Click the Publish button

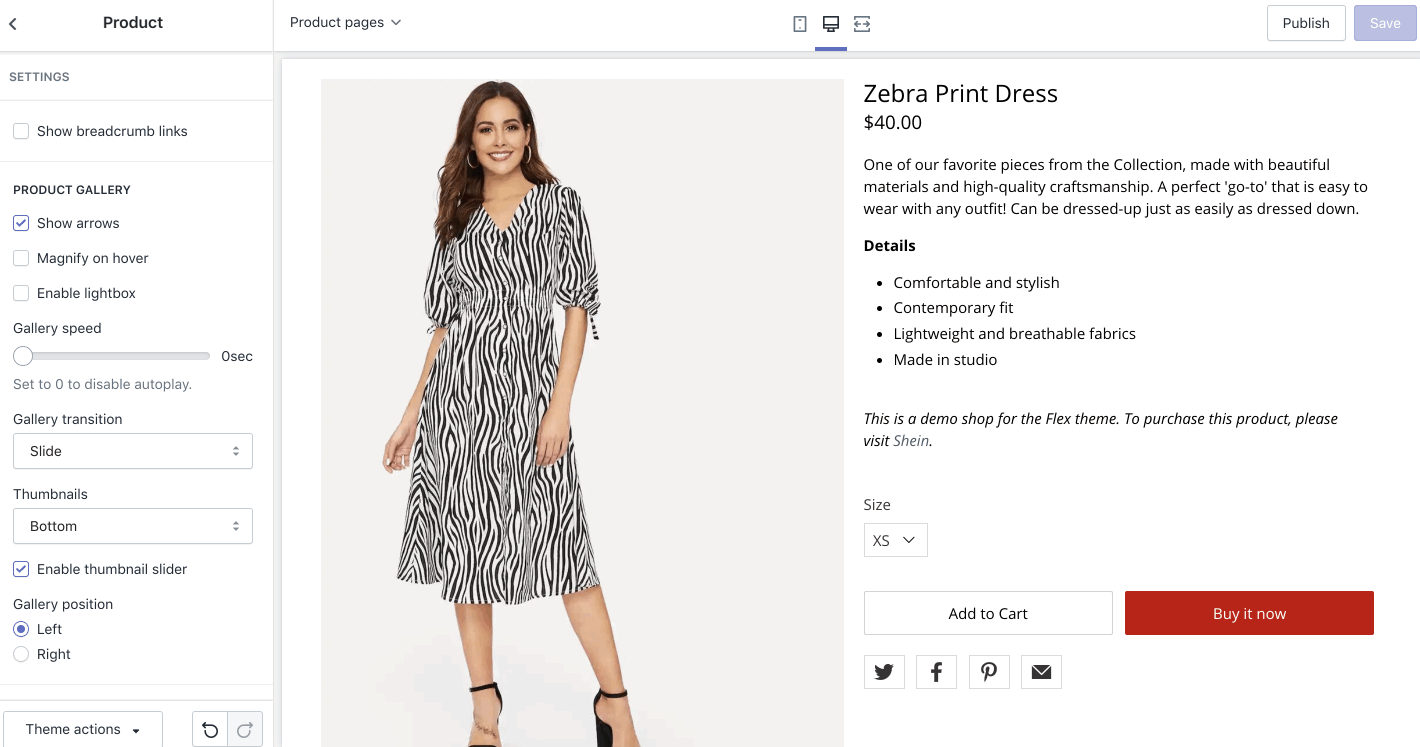click(x=1305, y=23)
